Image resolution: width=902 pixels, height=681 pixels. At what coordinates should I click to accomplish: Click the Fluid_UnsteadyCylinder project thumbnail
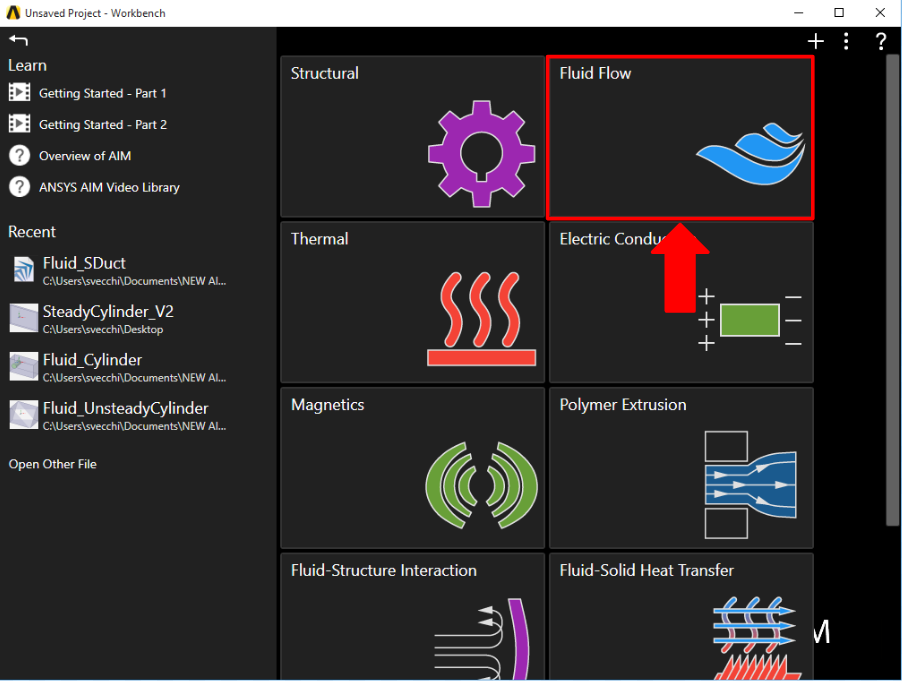pyautogui.click(x=24, y=415)
